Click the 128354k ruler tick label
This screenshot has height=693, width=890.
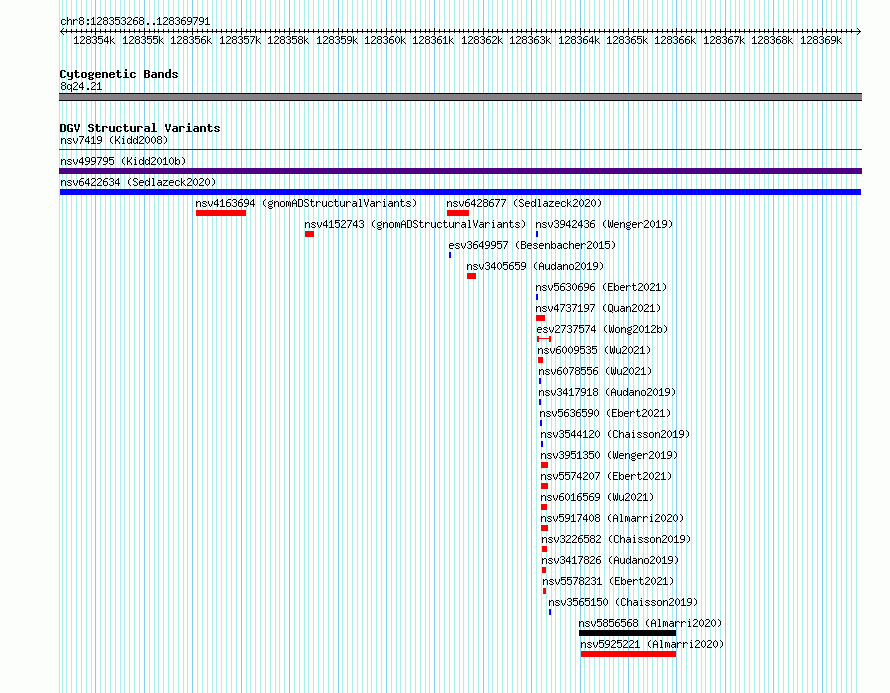point(94,40)
